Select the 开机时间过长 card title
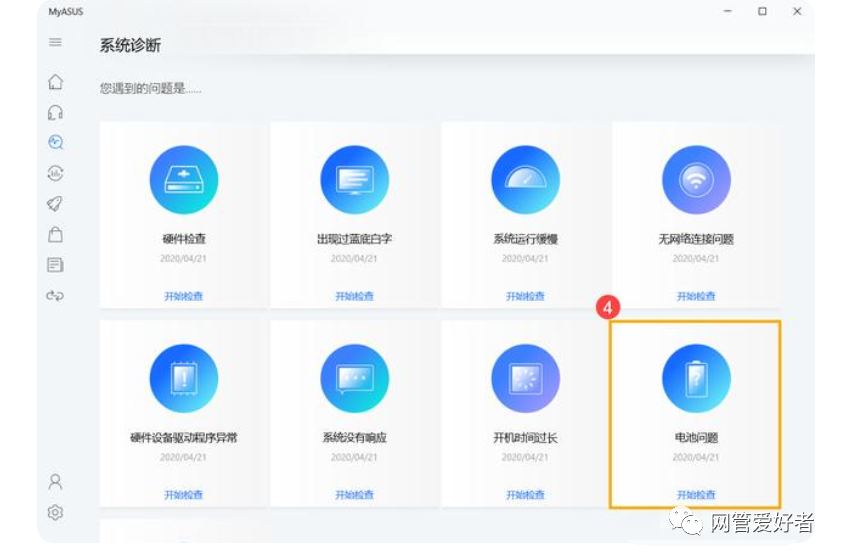The height and width of the screenshot is (560, 842). tap(525, 438)
